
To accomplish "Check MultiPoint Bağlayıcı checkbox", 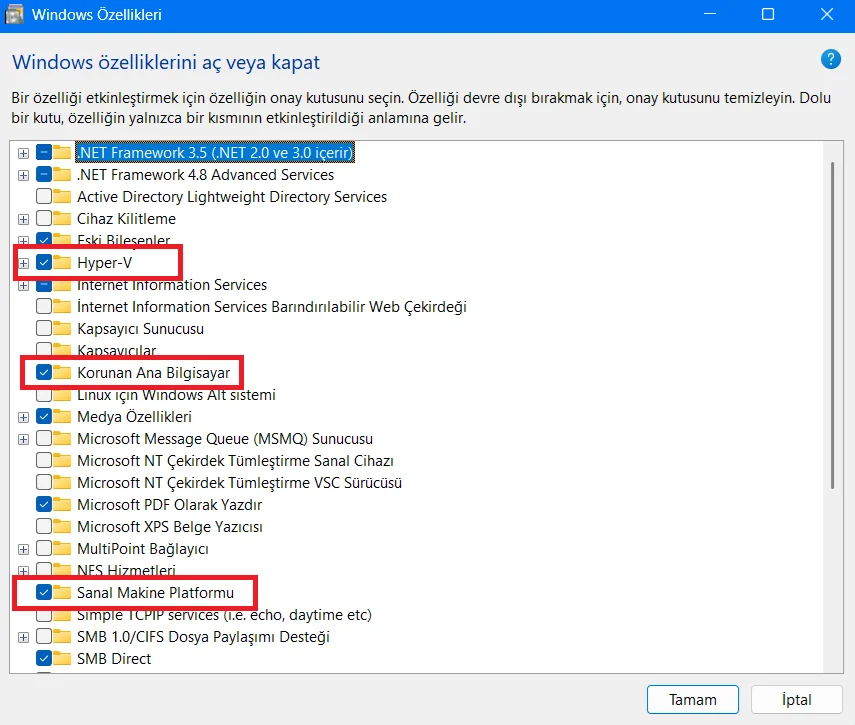I will pyautogui.click(x=44, y=549).
